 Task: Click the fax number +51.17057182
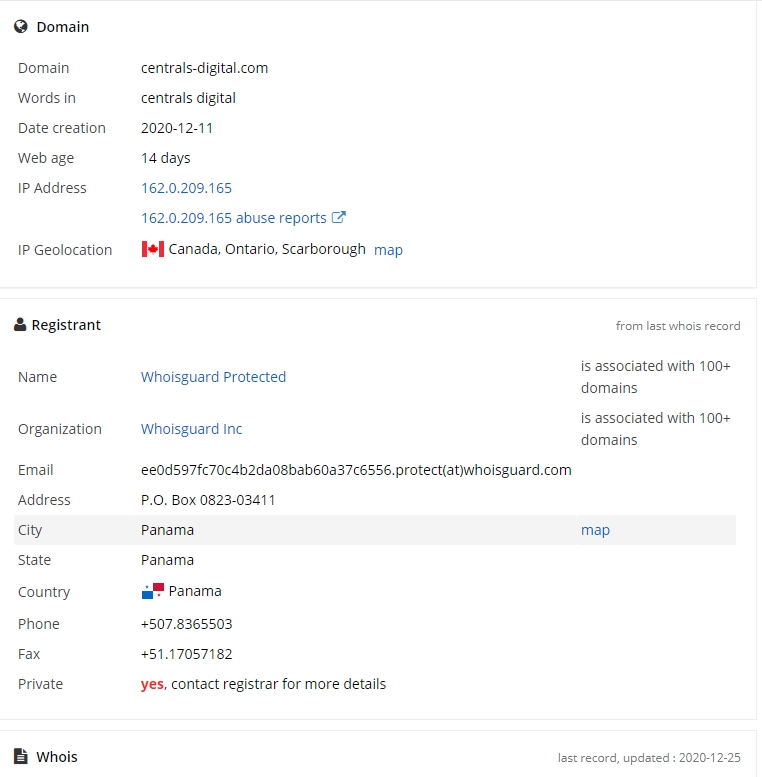tap(187, 654)
